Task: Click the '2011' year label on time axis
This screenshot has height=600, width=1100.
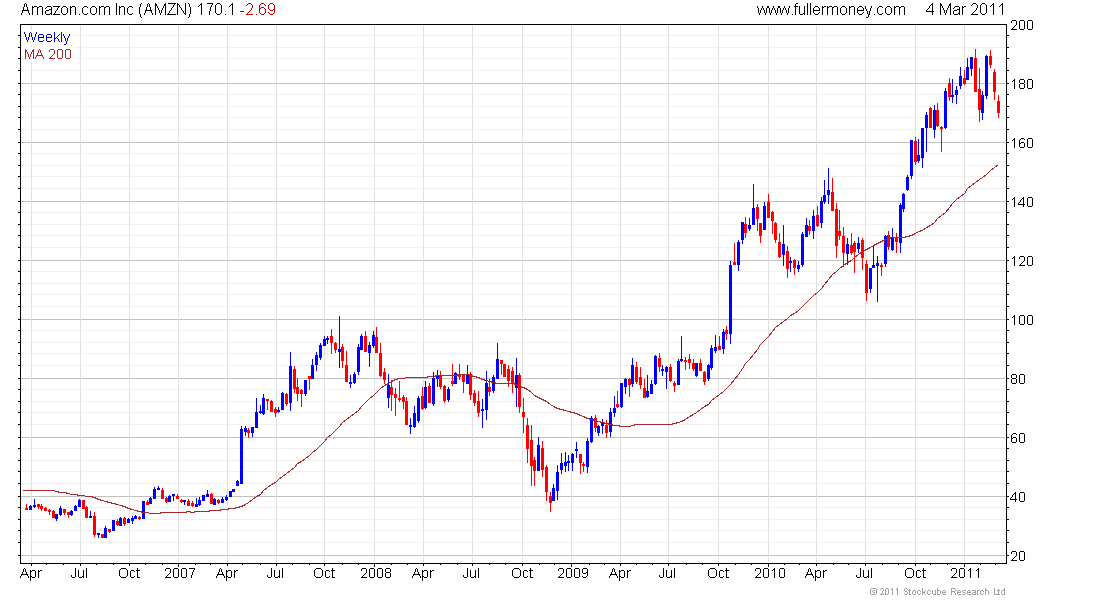Action: 965,573
